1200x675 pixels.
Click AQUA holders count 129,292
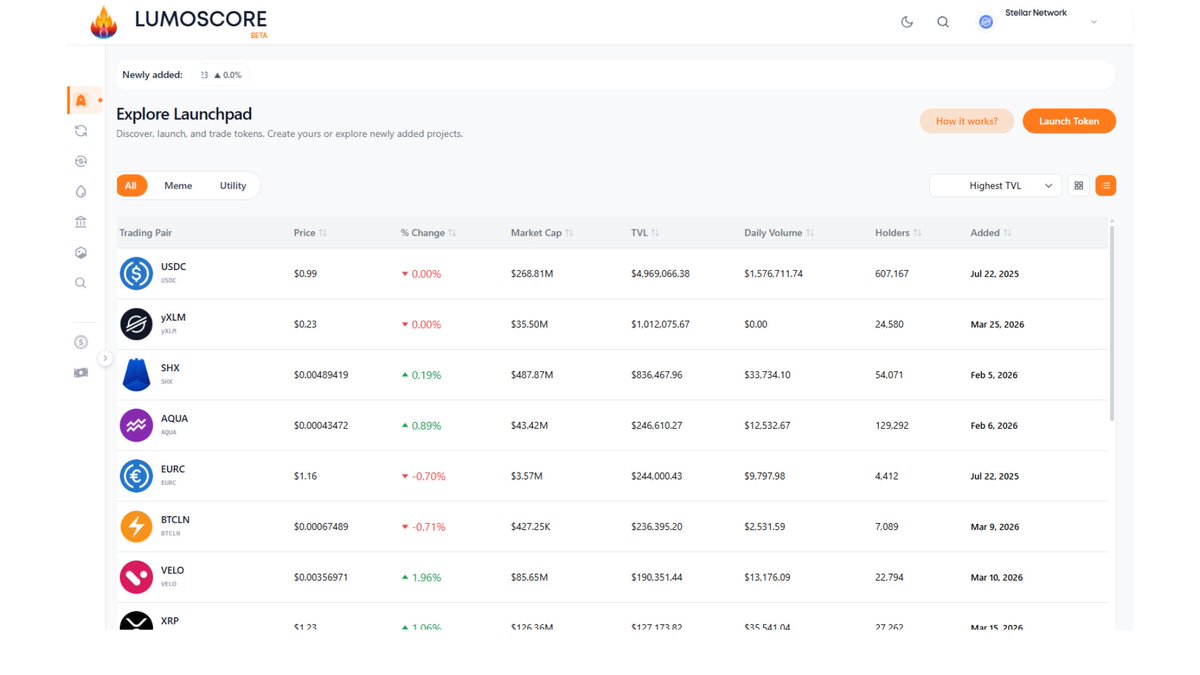(892, 425)
